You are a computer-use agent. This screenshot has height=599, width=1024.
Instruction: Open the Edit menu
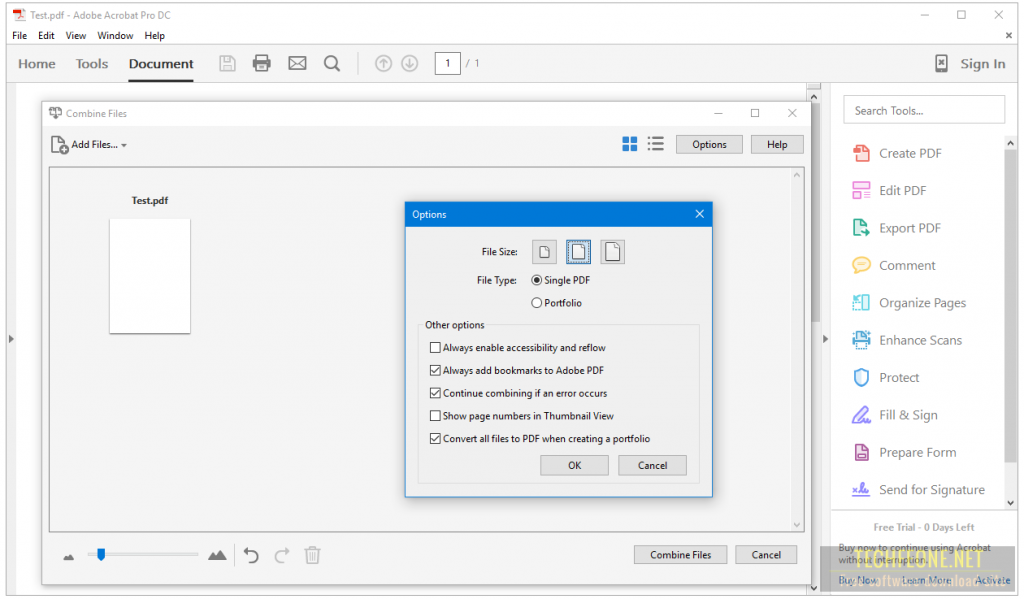pyautogui.click(x=46, y=35)
